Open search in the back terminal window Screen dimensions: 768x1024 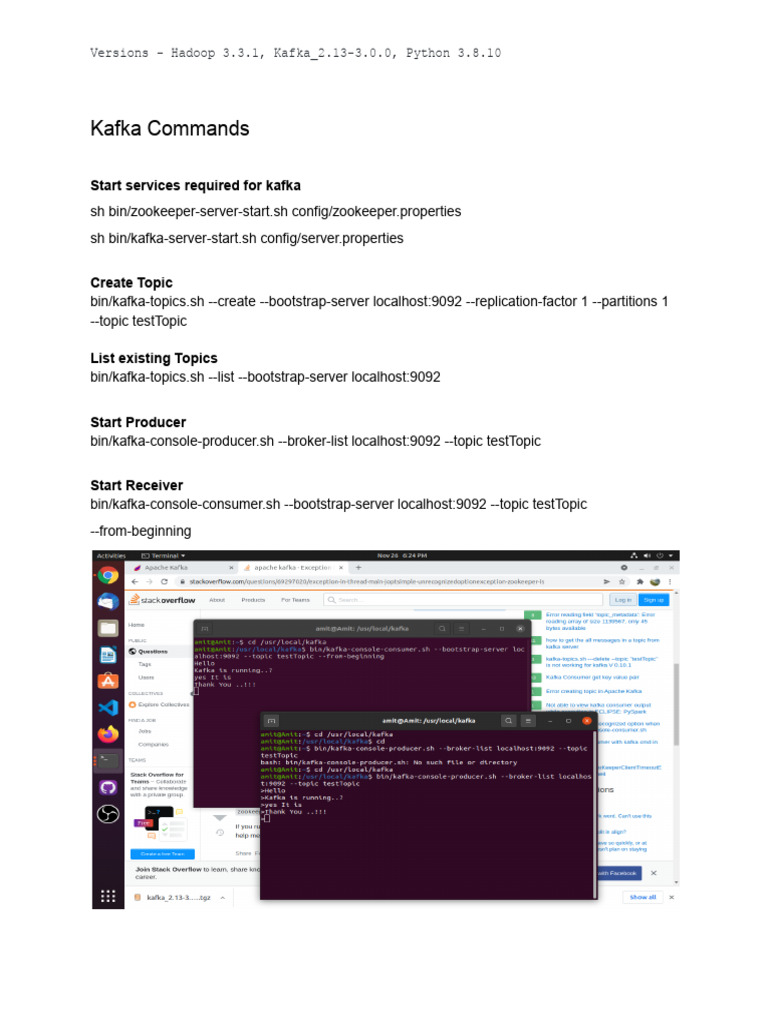coord(442,629)
